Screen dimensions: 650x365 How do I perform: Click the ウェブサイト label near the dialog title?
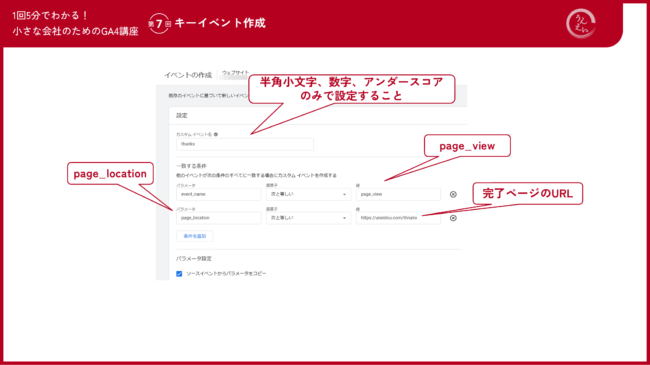(x=235, y=73)
